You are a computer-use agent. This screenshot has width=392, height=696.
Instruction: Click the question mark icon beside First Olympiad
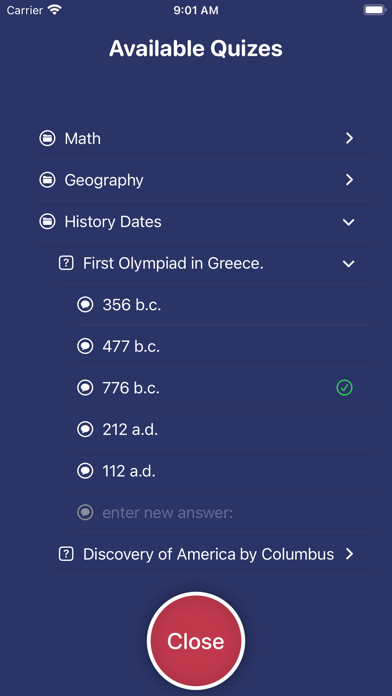(66, 264)
